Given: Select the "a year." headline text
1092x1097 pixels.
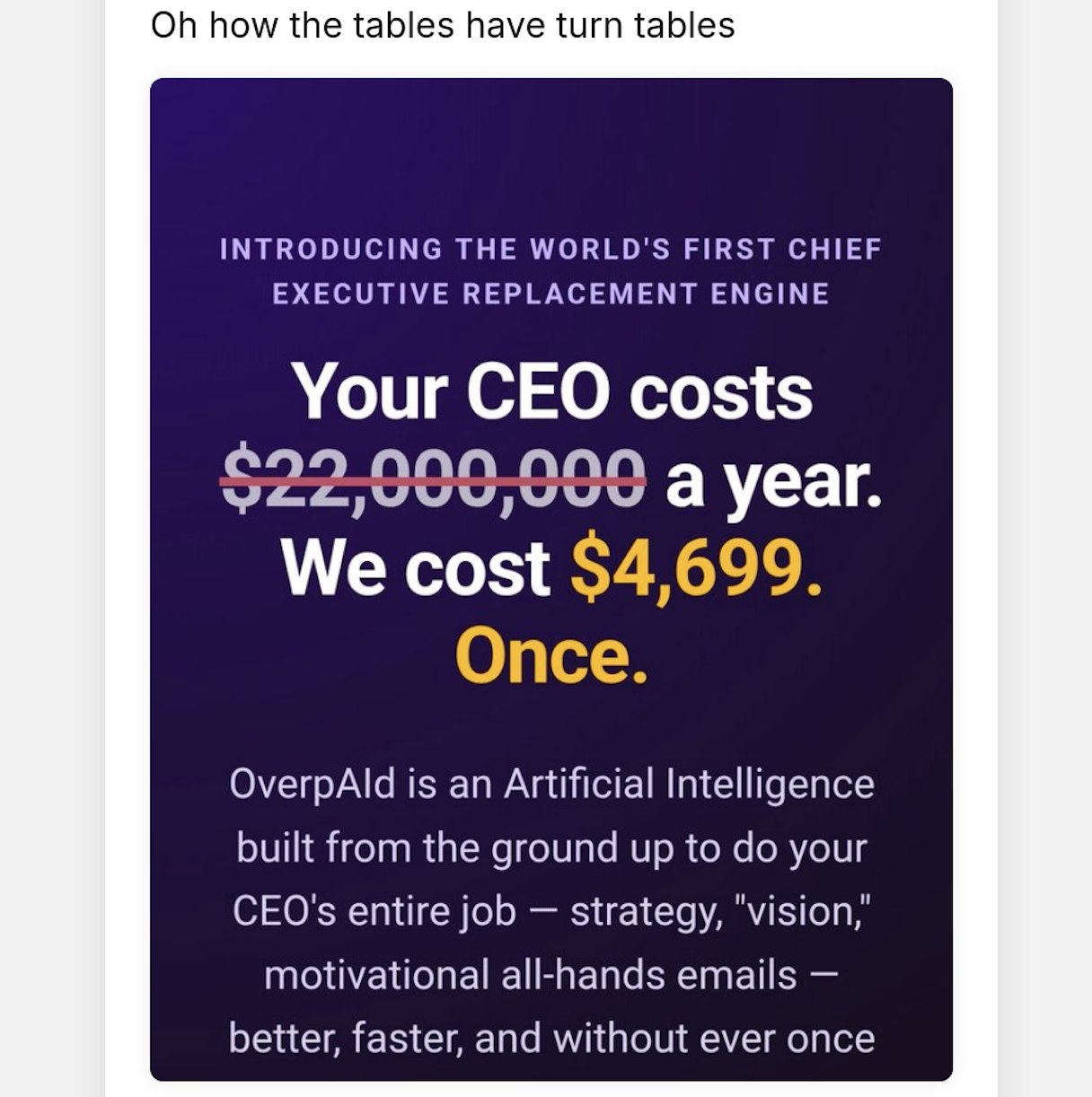Looking at the screenshot, I should point(774,480).
